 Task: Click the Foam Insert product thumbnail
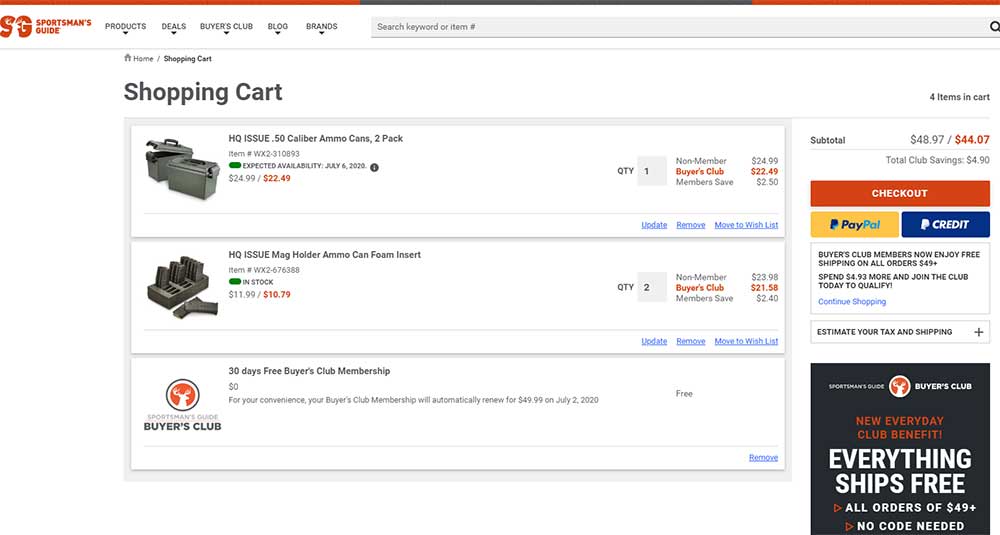pos(182,287)
